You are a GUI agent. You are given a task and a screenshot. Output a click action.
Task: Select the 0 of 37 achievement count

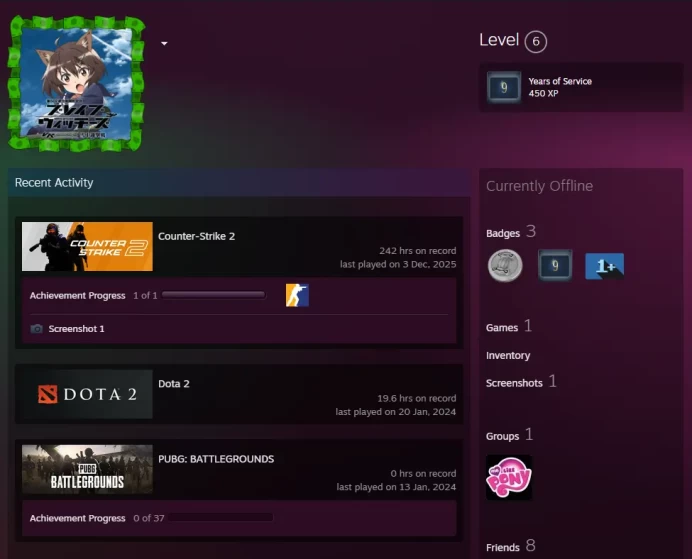tap(149, 518)
